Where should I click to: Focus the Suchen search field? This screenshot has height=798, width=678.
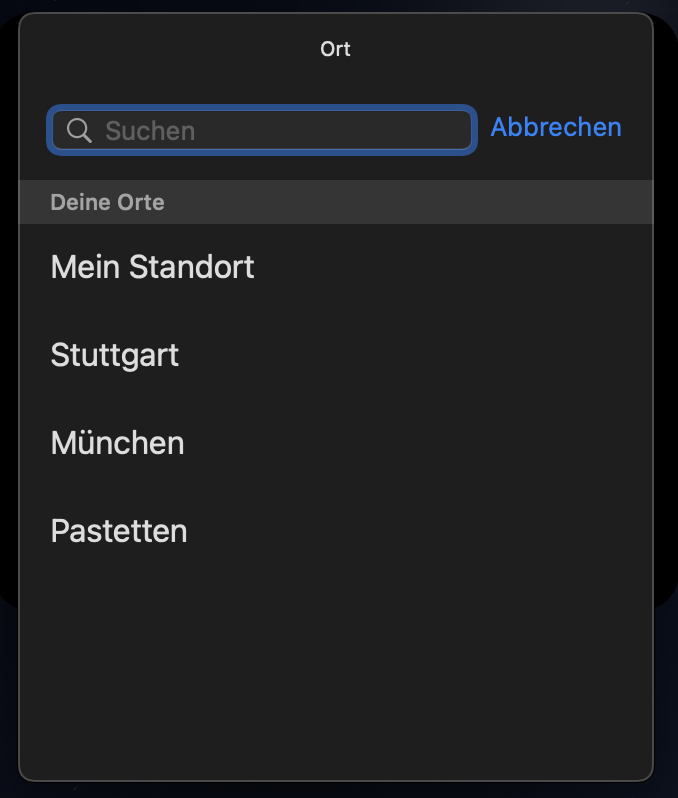pyautogui.click(x=280, y=130)
